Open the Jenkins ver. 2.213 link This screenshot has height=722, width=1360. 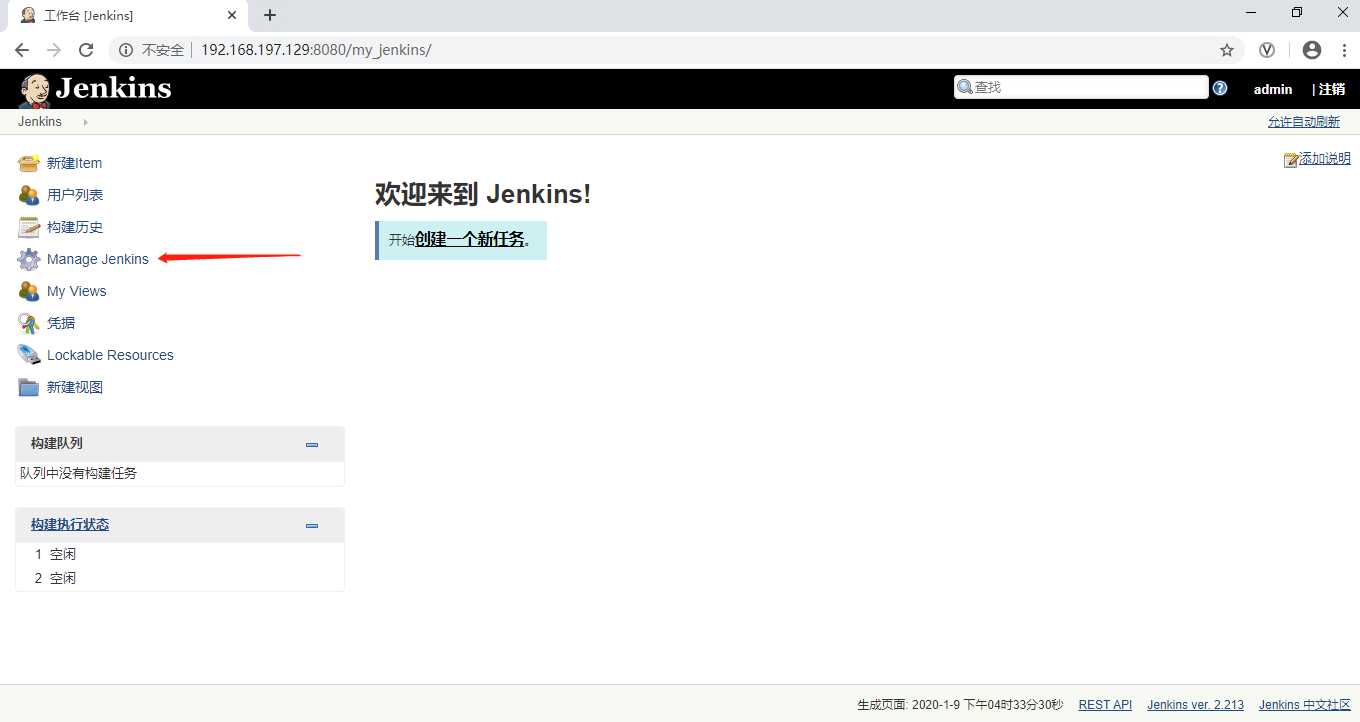pos(1195,705)
